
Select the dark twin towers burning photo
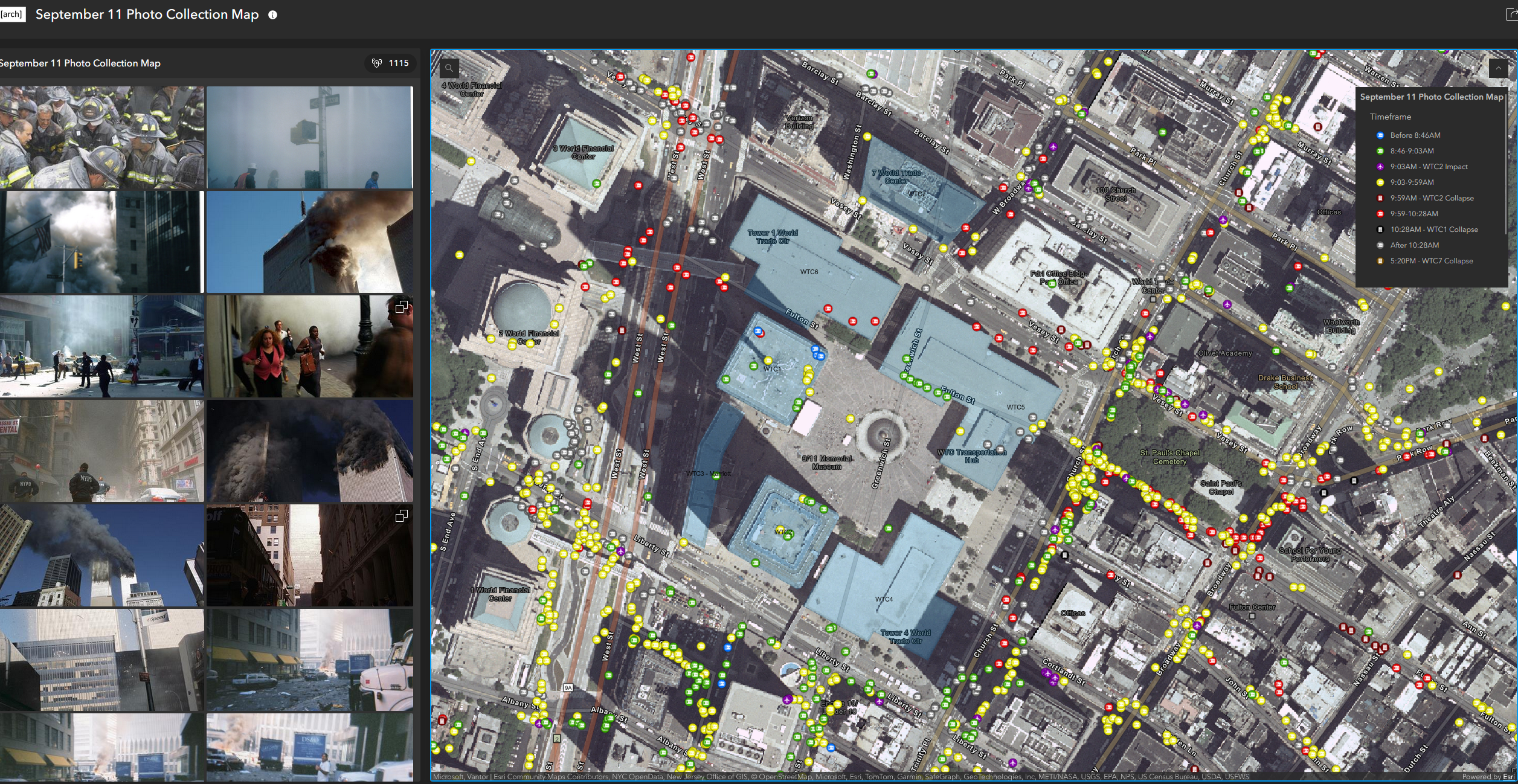pos(310,451)
